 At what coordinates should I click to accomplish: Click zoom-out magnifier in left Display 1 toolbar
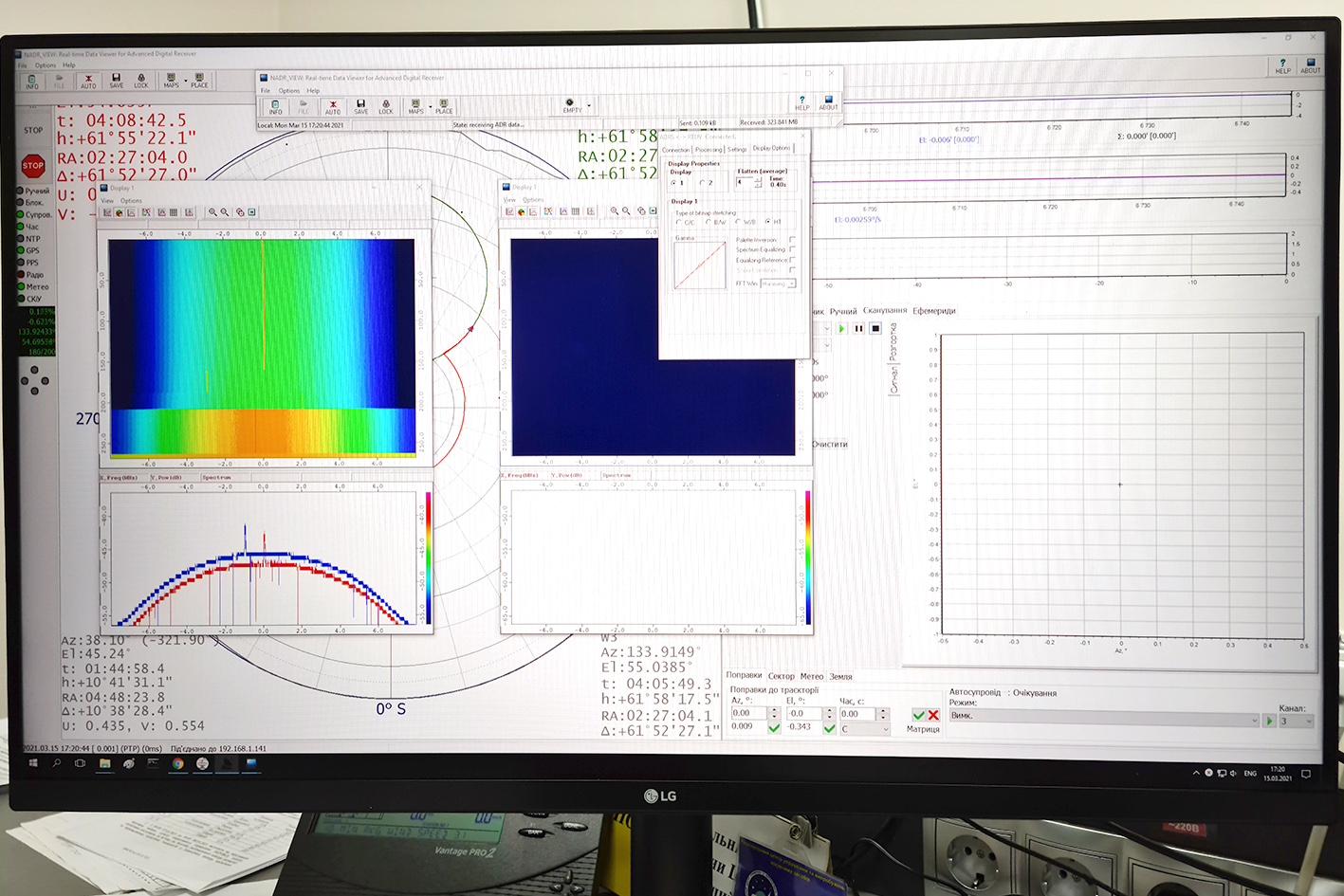click(225, 212)
